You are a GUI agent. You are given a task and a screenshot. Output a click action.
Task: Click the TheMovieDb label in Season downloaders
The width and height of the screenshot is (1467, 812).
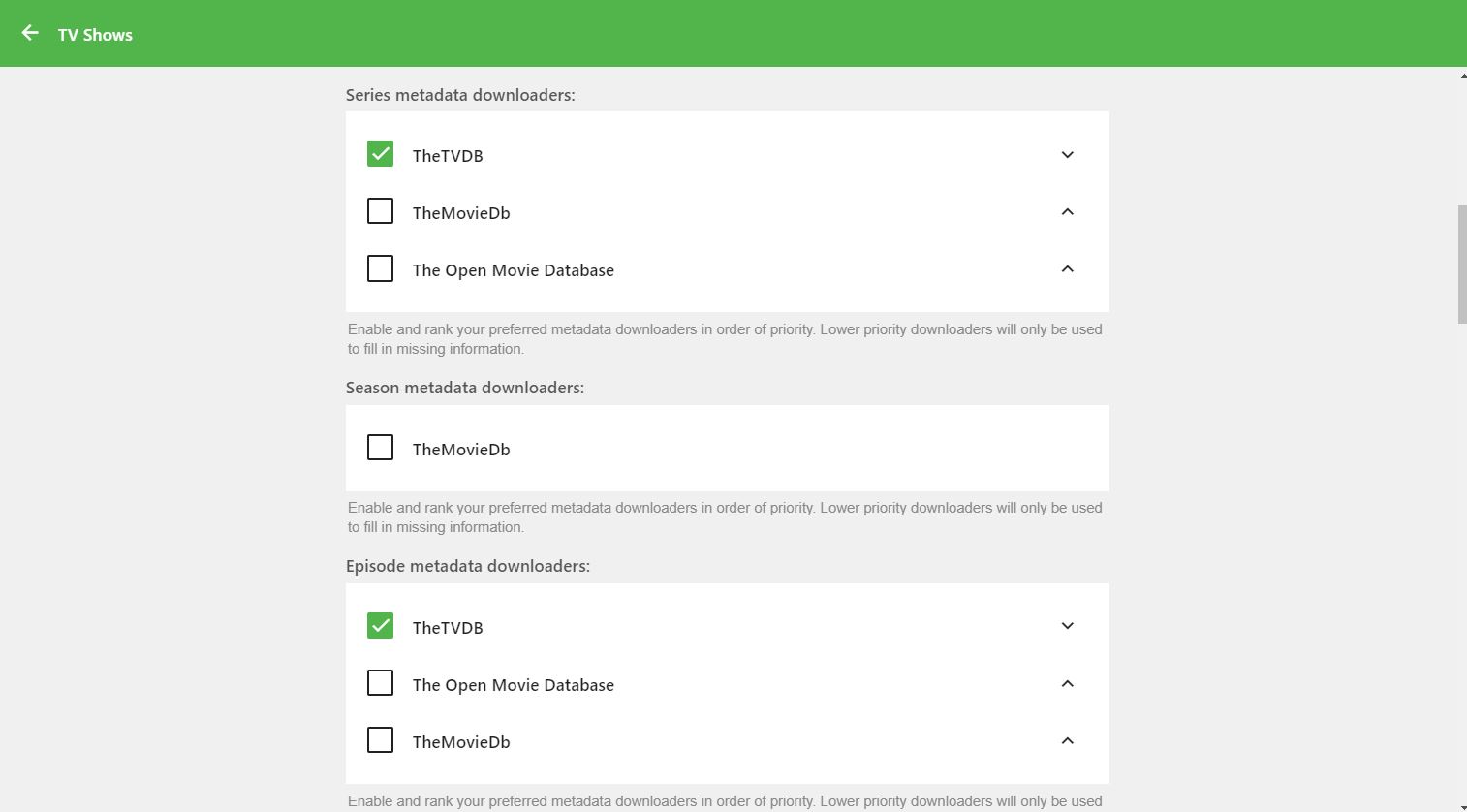point(461,450)
